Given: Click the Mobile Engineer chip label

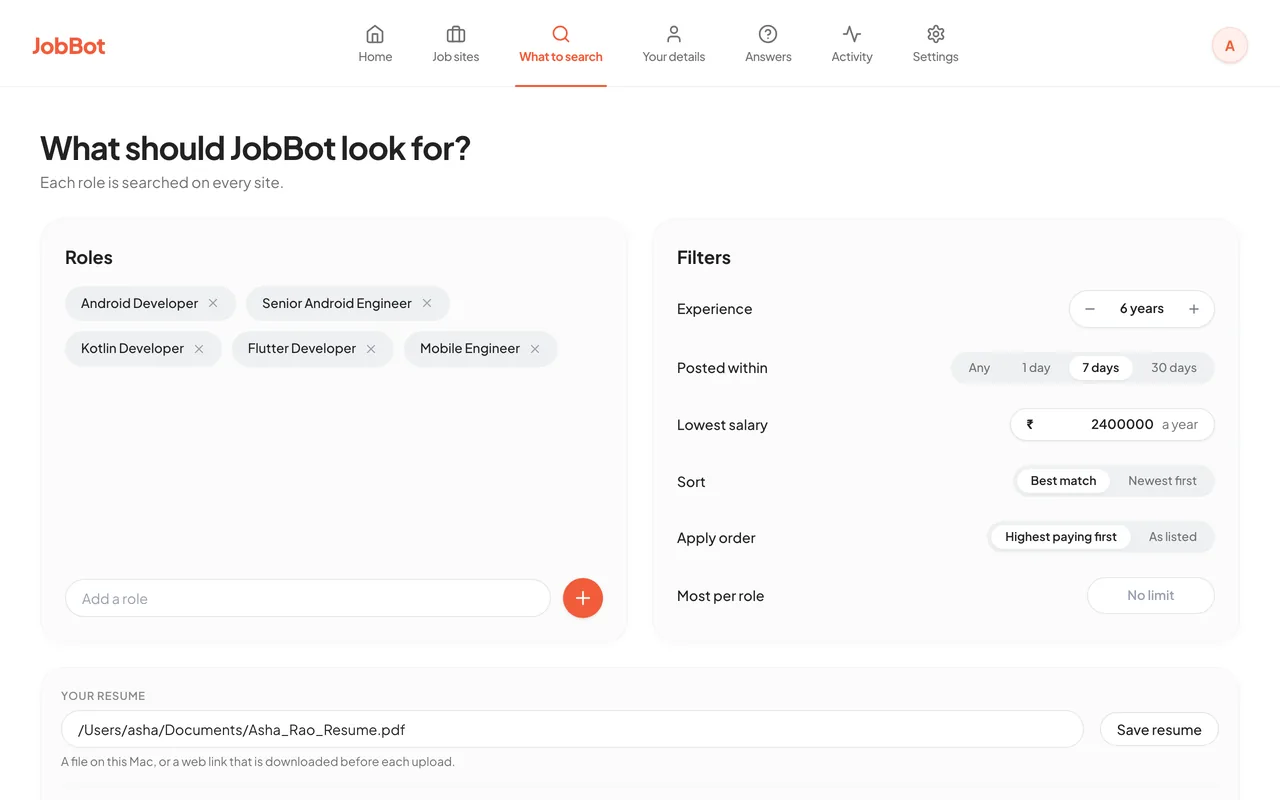Looking at the screenshot, I should (470, 348).
